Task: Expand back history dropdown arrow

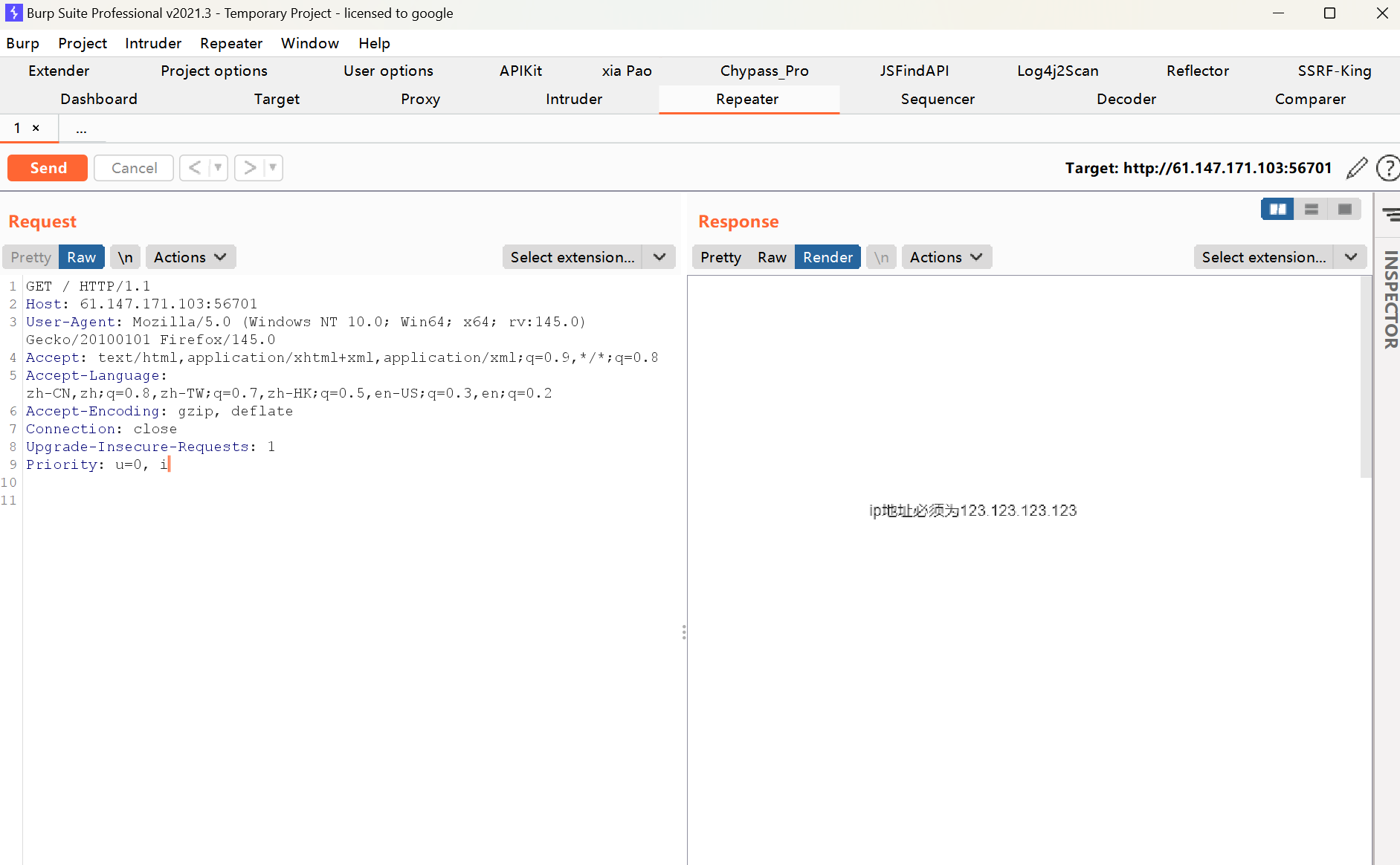Action: (219, 168)
